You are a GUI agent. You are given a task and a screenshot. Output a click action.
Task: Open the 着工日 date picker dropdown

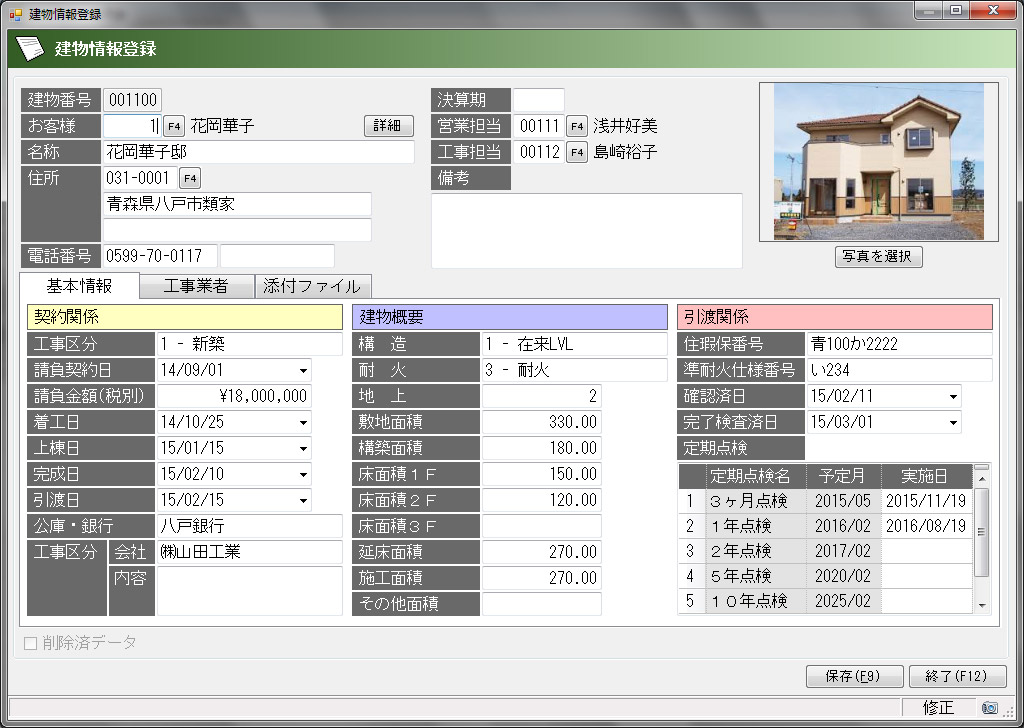coord(303,422)
